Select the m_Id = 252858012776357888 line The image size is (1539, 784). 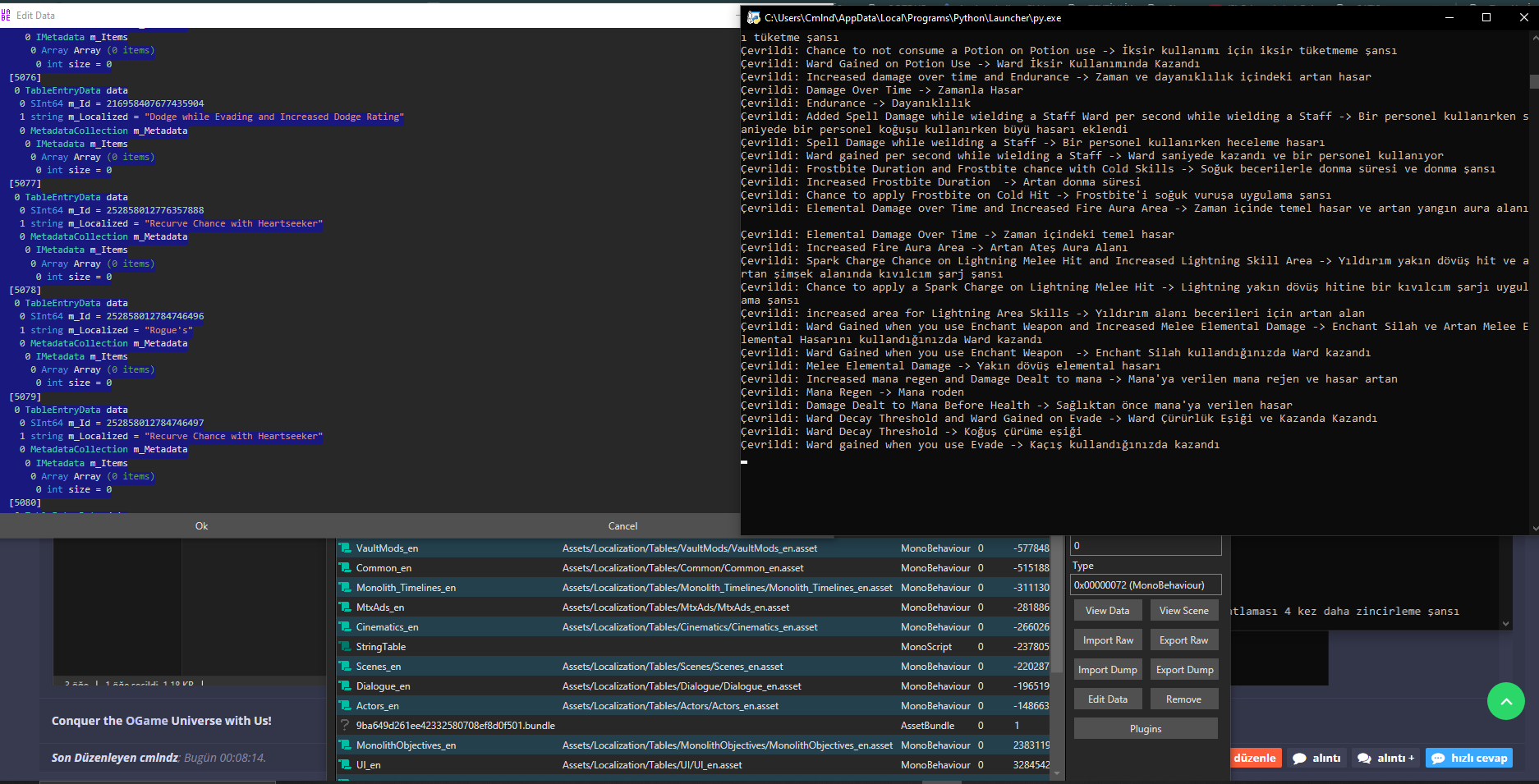[x=111, y=210]
